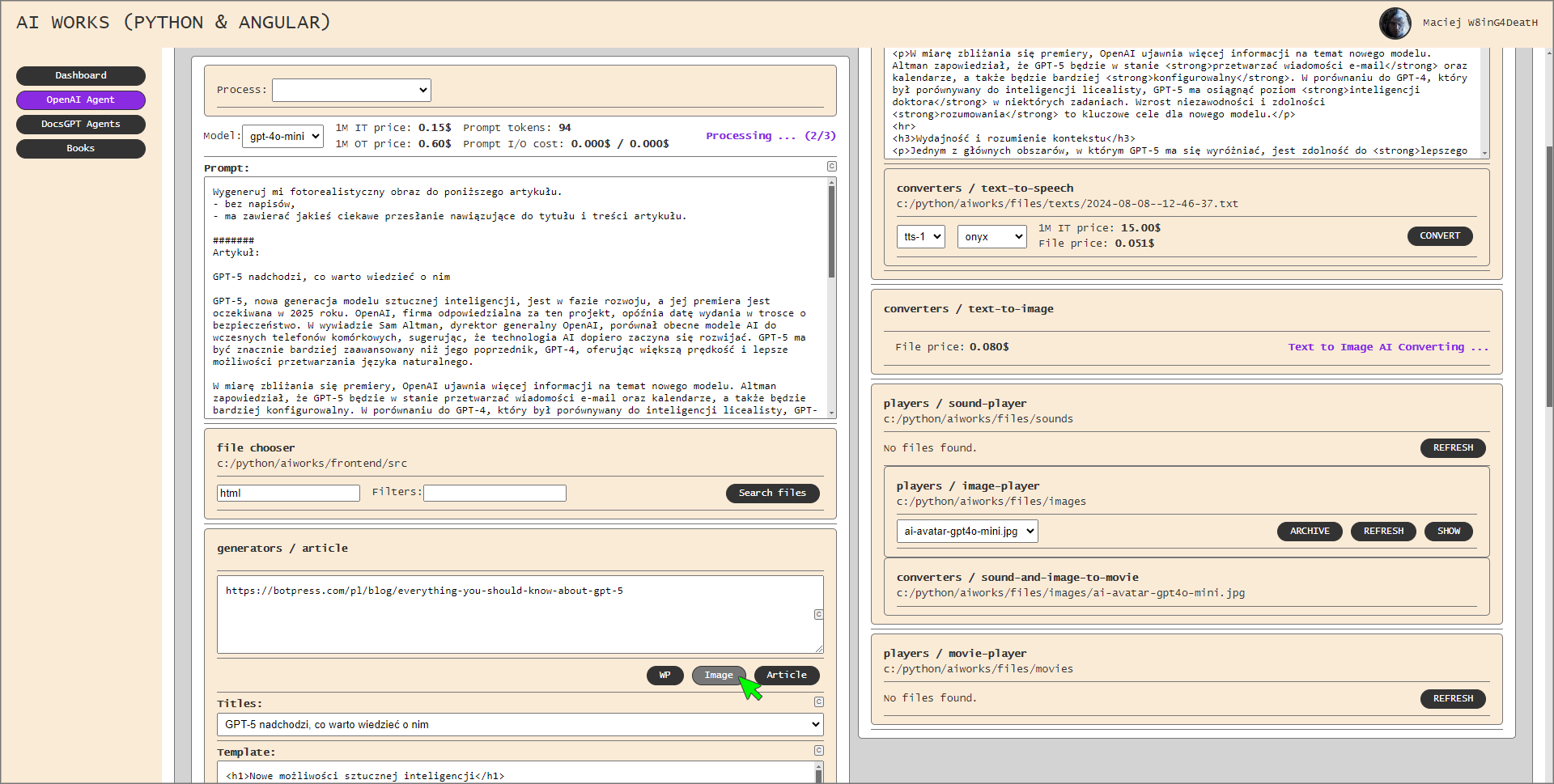Click into the Filters input field
Viewport: 1554px width, 784px height.
[495, 494]
